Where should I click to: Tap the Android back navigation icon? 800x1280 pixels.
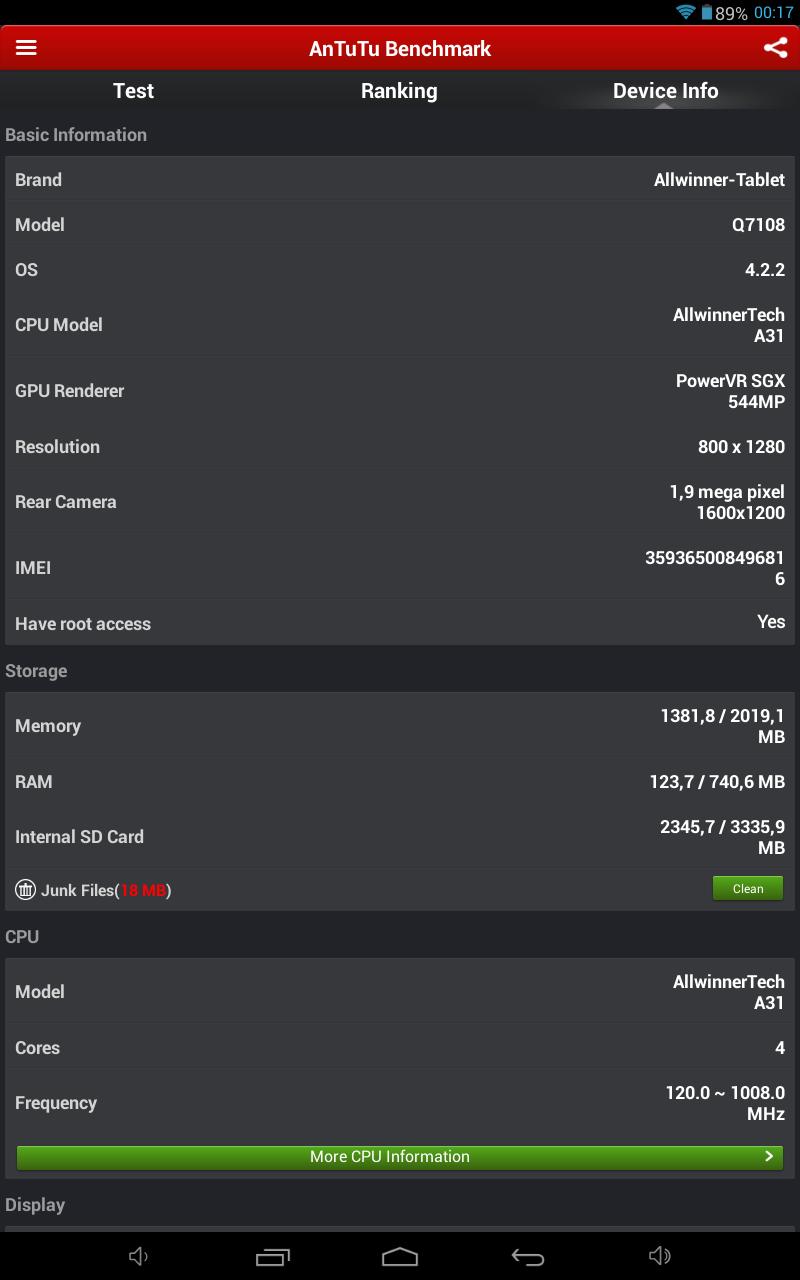coord(528,1257)
